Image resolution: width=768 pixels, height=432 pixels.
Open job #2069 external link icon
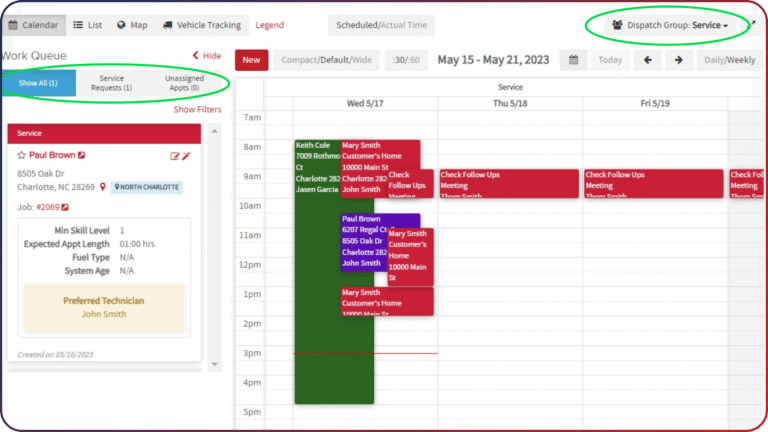(65, 207)
